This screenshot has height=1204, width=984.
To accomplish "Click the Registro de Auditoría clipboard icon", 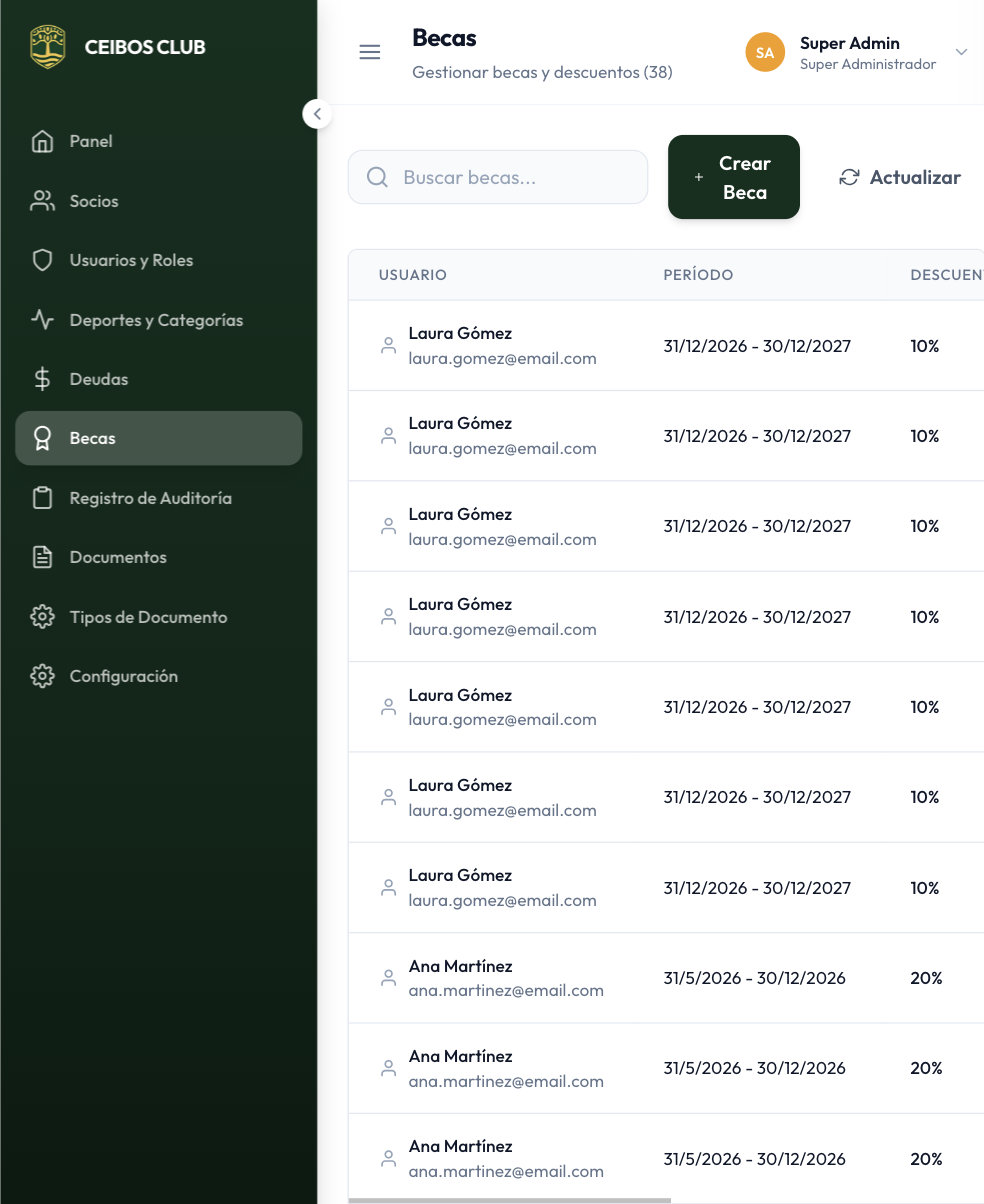I will tap(42, 498).
